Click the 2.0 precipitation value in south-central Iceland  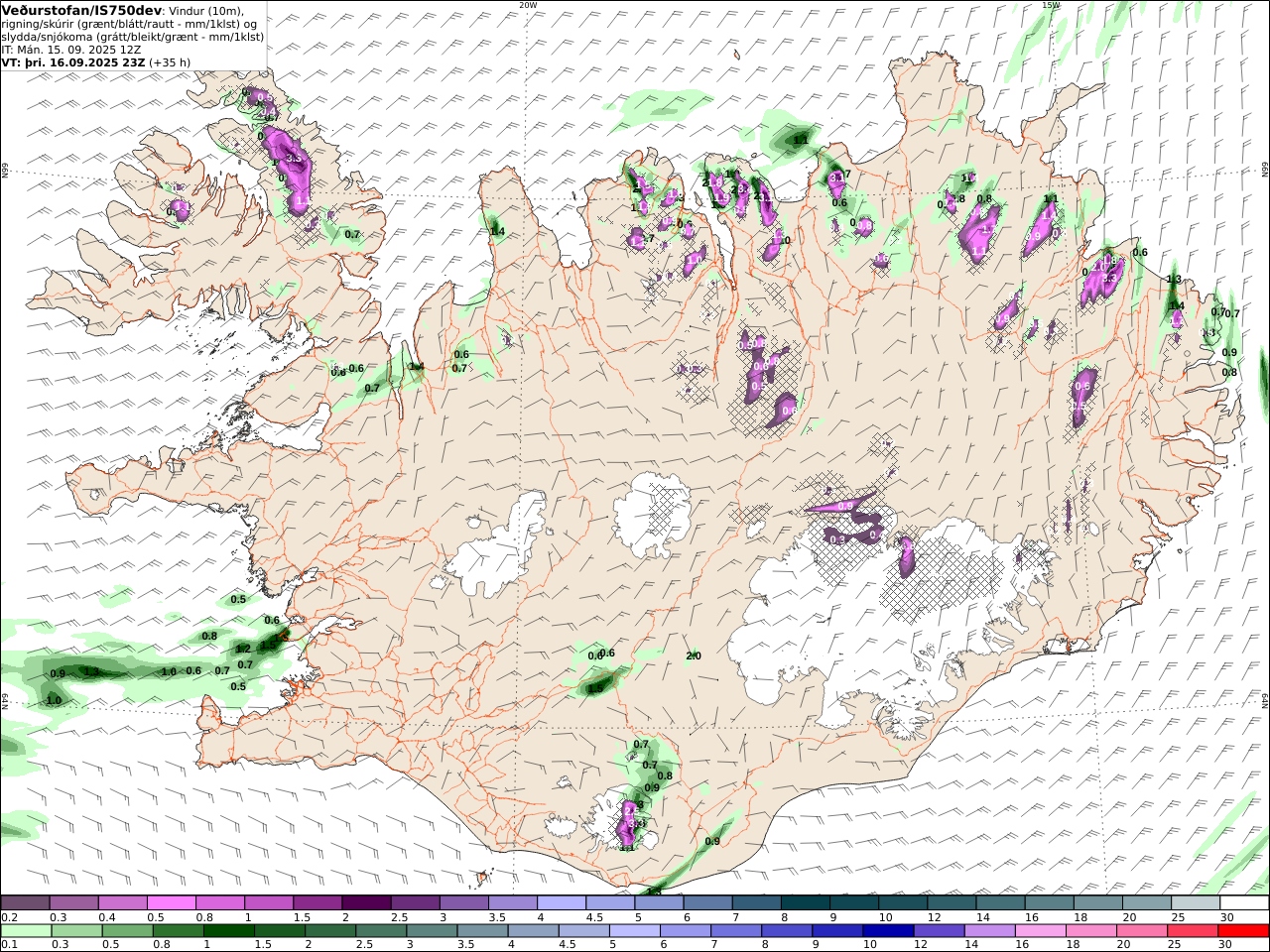pyautogui.click(x=694, y=656)
